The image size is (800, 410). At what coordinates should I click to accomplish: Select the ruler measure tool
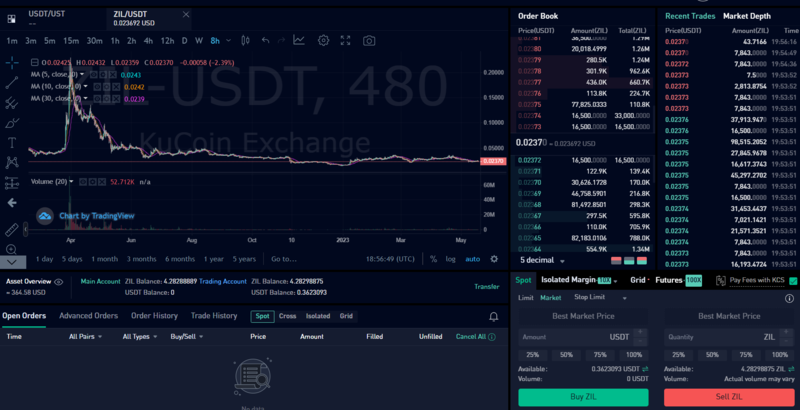click(12, 230)
